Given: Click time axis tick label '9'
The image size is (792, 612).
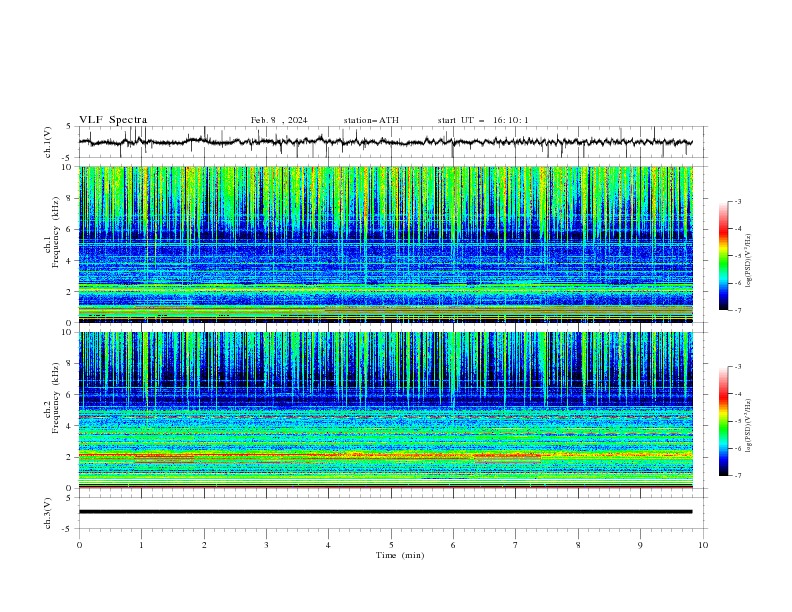Looking at the screenshot, I should 640,545.
